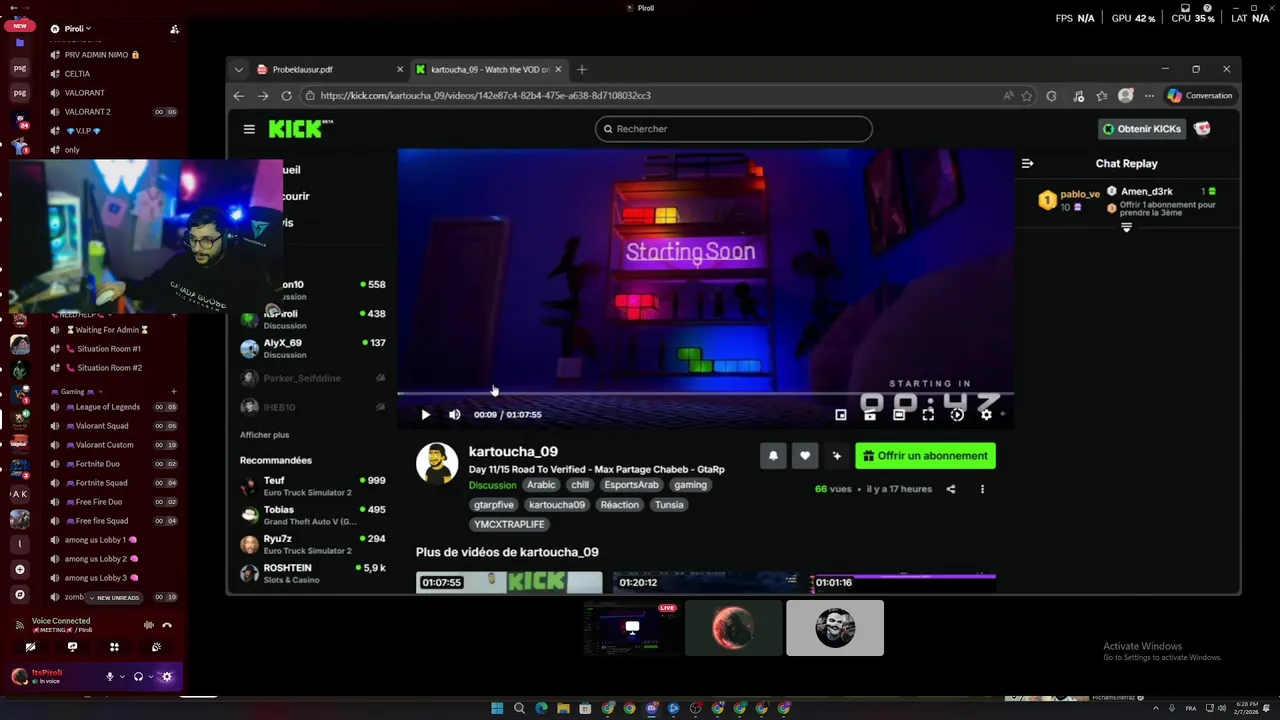Open Piroli server dropdown in Discord
This screenshot has height=720, width=1280.
(x=78, y=29)
